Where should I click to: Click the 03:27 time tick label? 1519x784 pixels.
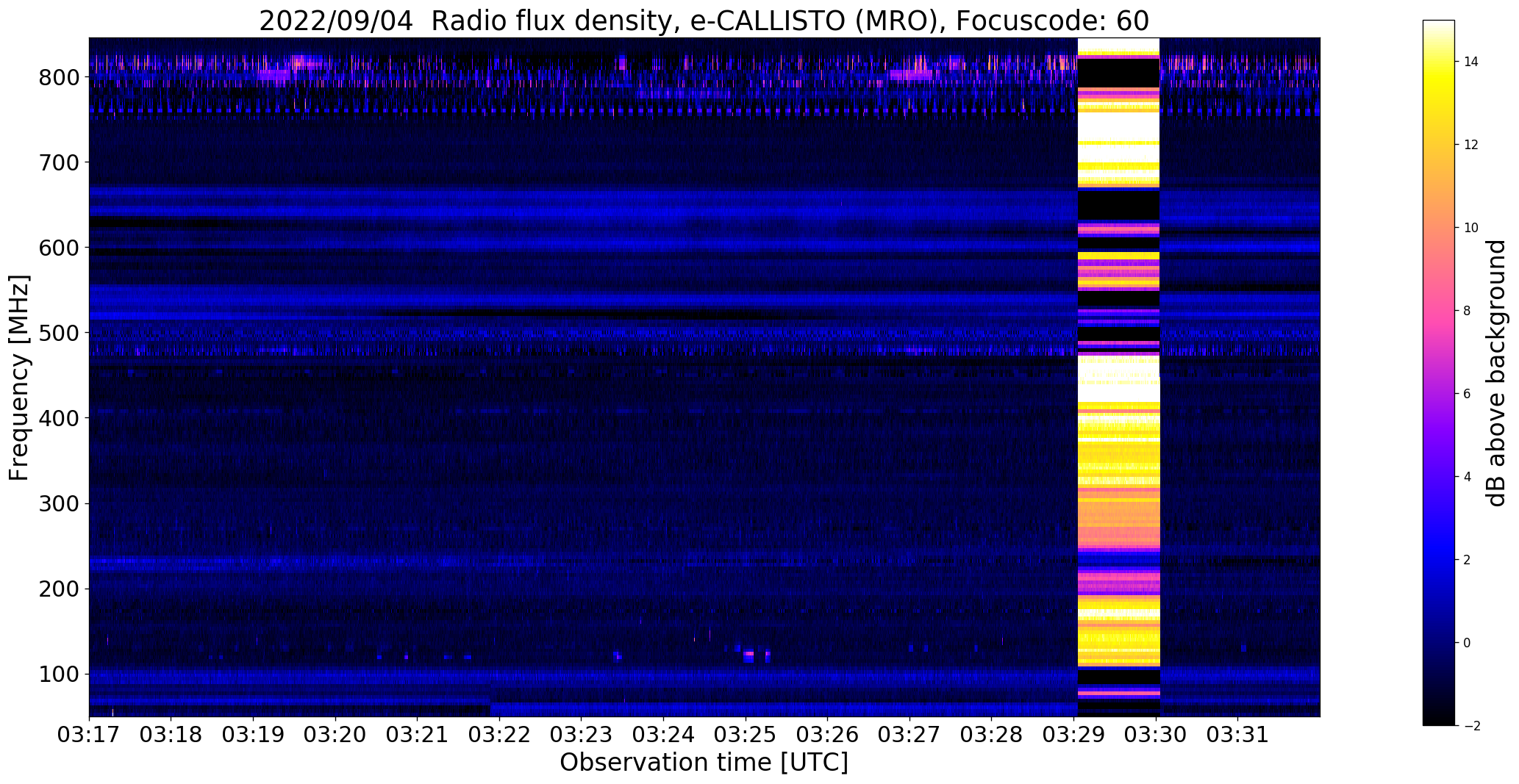[909, 735]
